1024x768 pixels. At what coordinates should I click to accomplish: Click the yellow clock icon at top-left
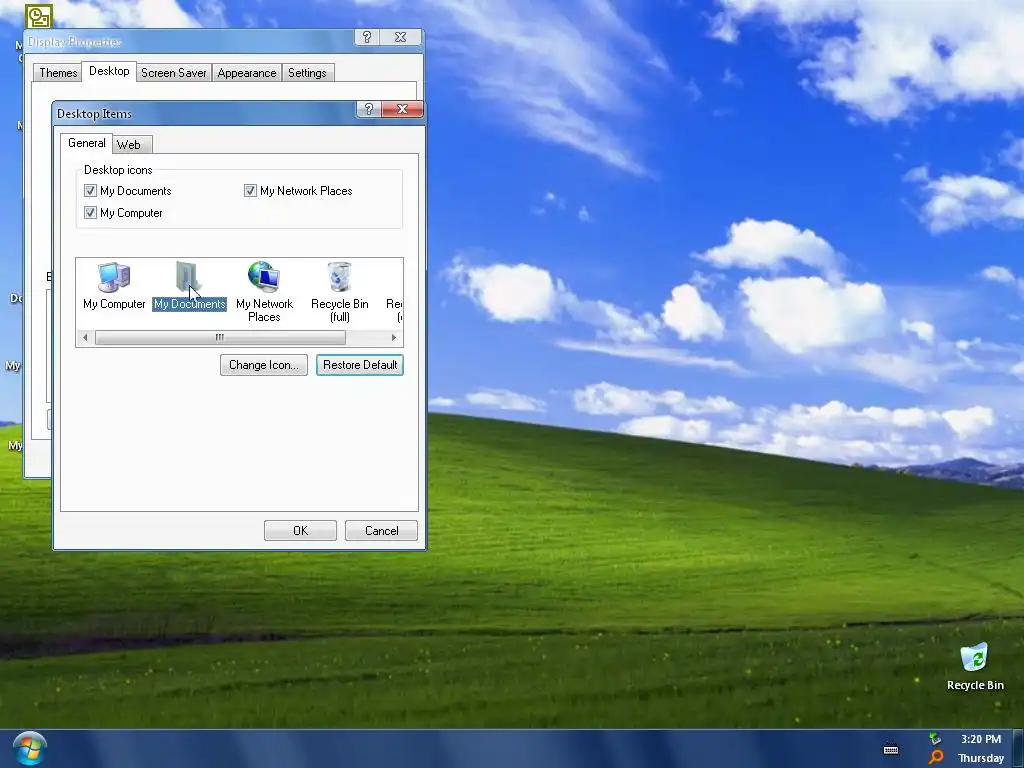pyautogui.click(x=39, y=16)
